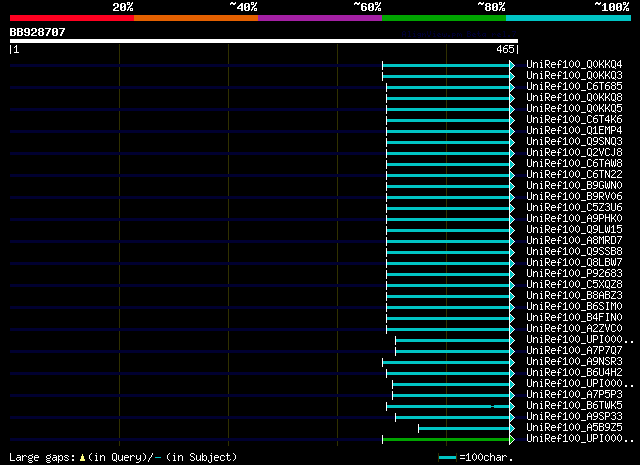Click the cyan alignment bar for A9NSR3
640x465 pixels.
pos(446,363)
